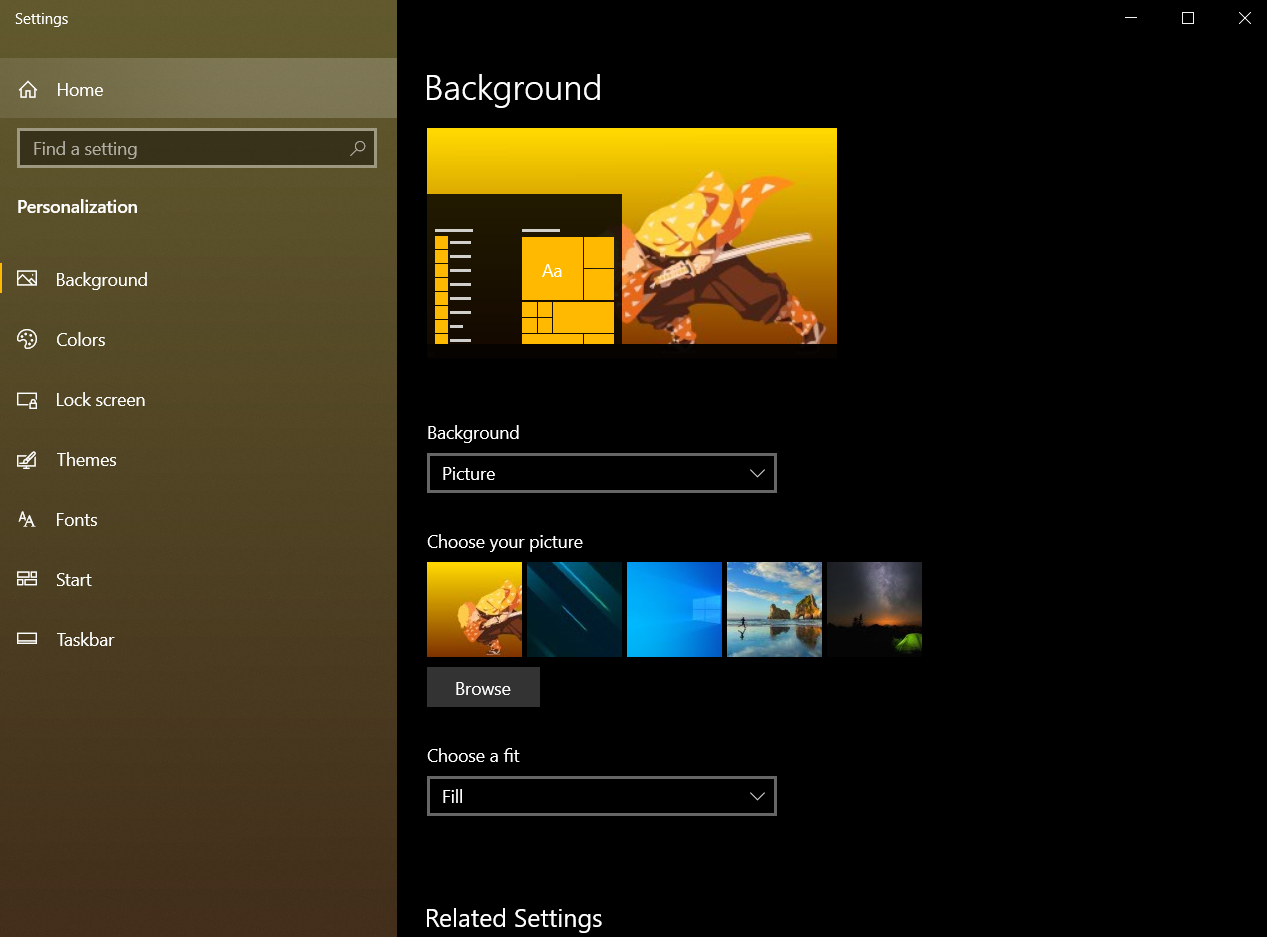Image resolution: width=1267 pixels, height=937 pixels.
Task: Click the Related Settings heading
Action: (514, 918)
